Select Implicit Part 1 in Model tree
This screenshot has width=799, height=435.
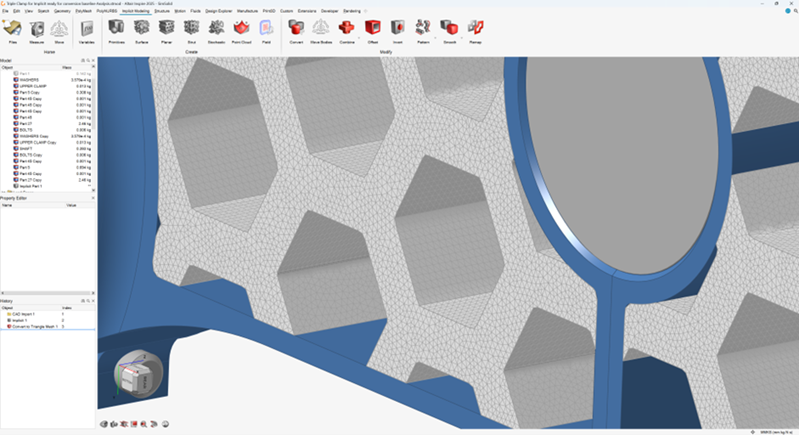point(33,187)
